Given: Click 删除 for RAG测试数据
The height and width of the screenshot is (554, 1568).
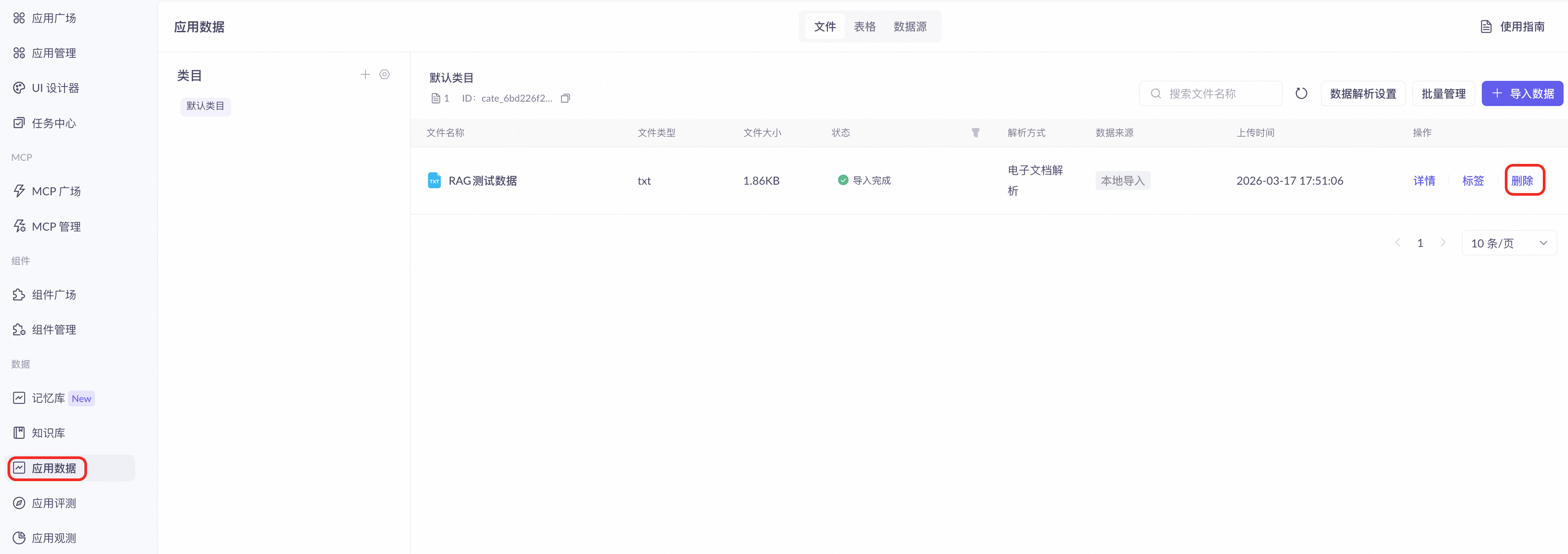Looking at the screenshot, I should 1522,180.
